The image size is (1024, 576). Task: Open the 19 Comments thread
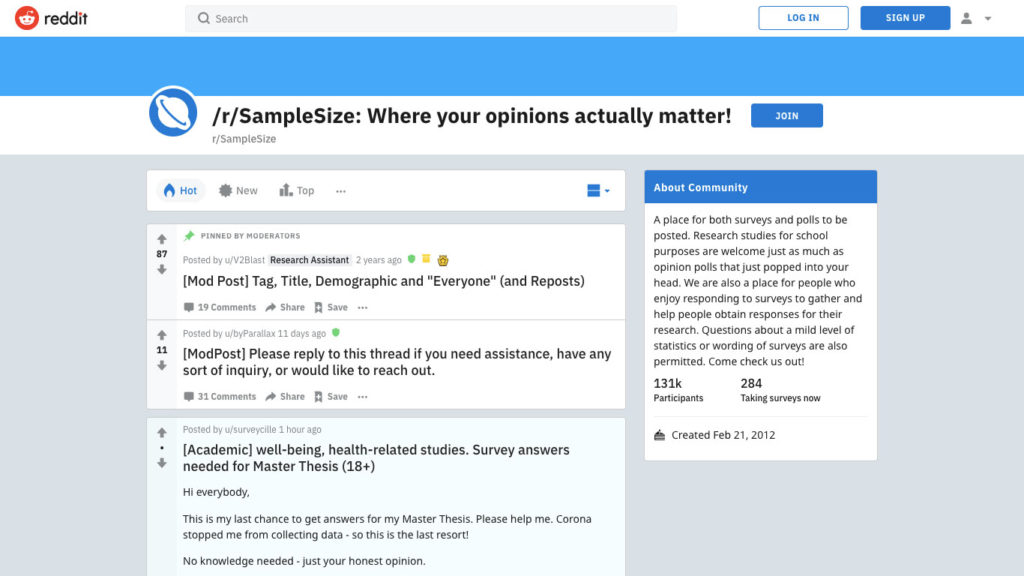pyautogui.click(x=219, y=307)
